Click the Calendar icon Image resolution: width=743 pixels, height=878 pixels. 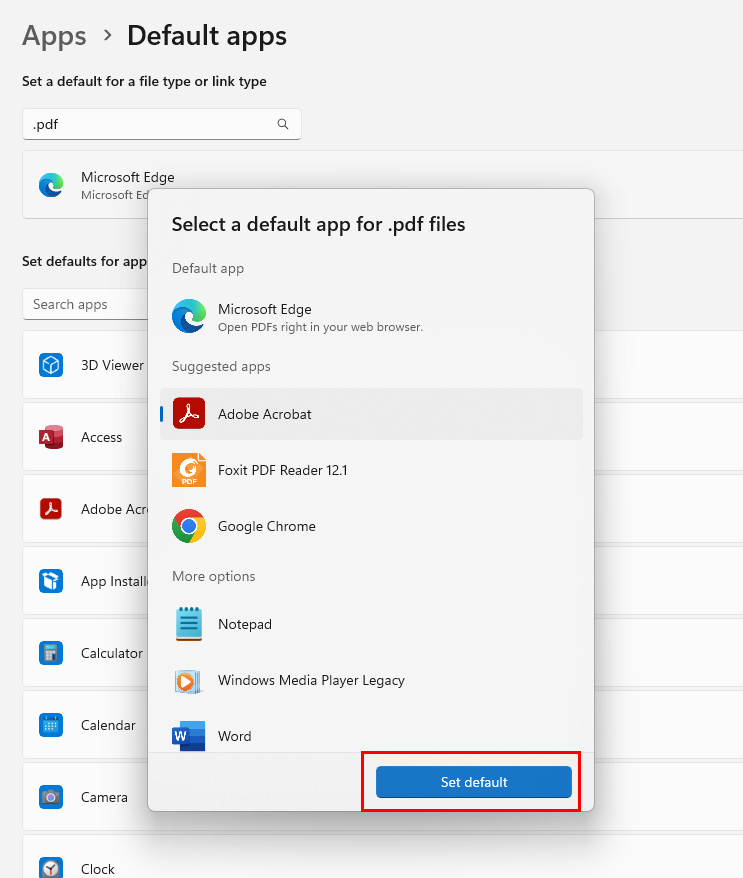51,725
